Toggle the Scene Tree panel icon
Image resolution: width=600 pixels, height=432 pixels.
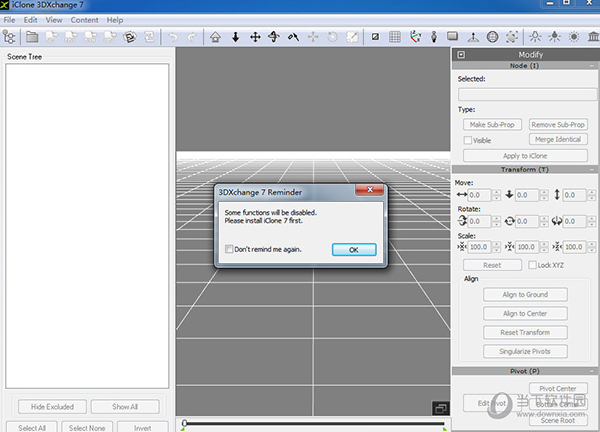9,37
